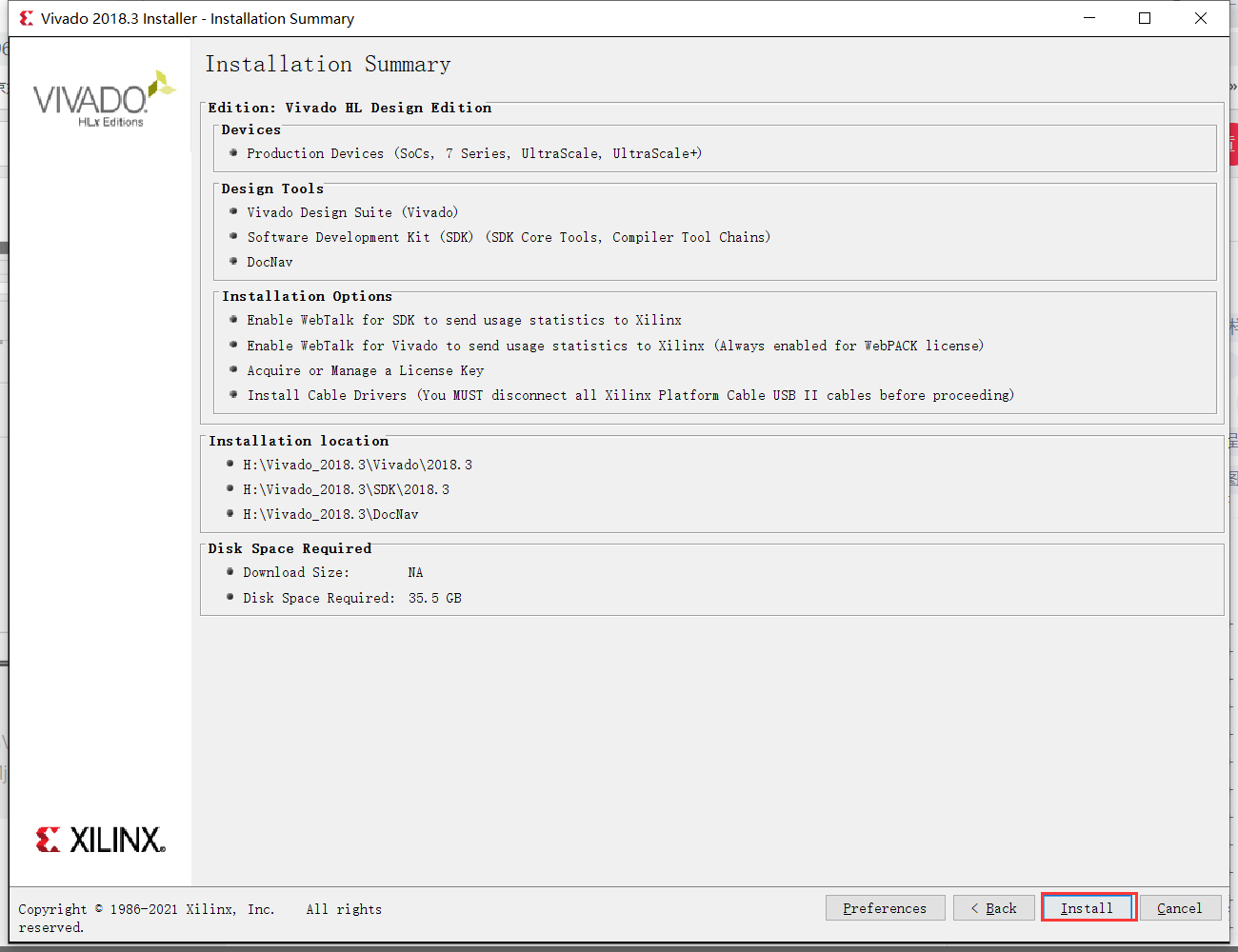
Task: Click the 'Installation location' group label
Action: click(x=299, y=441)
